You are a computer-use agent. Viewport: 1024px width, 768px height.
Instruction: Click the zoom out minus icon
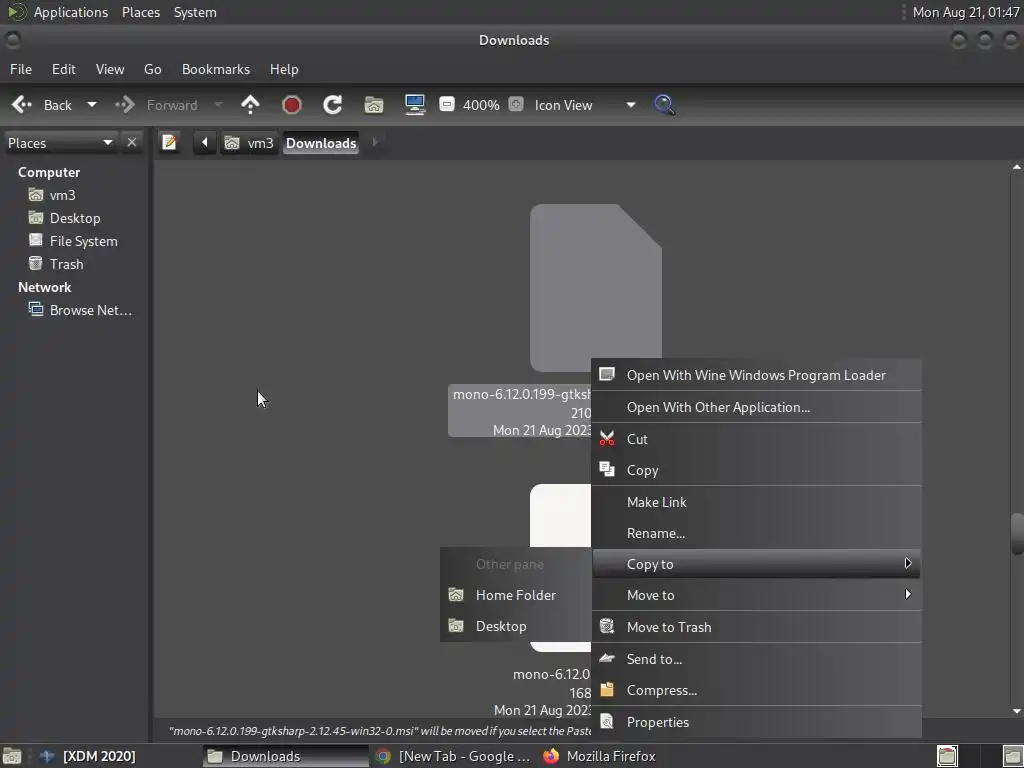[447, 104]
